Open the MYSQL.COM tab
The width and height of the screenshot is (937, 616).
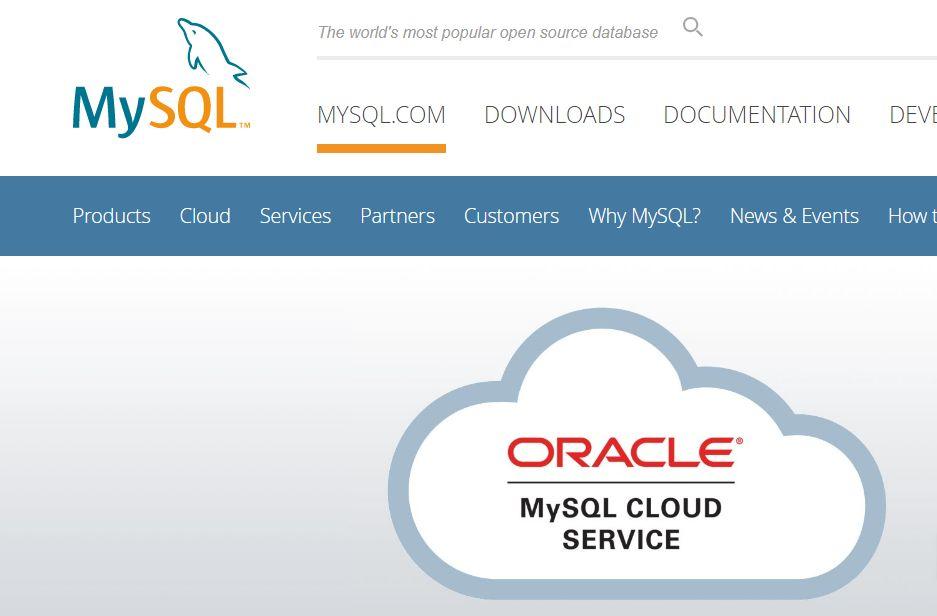[381, 115]
